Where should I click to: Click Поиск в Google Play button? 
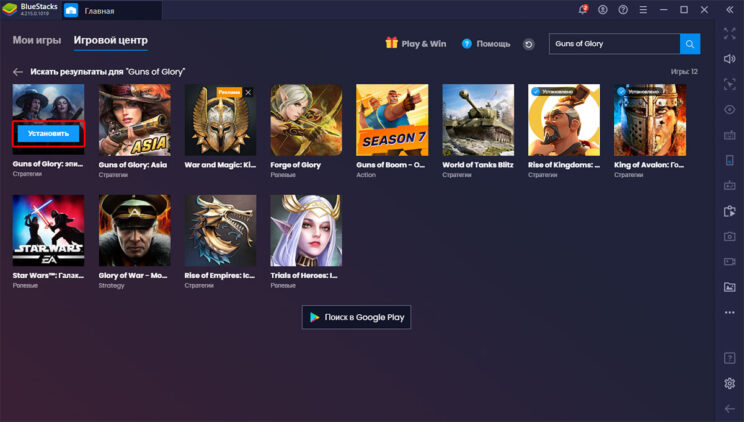pos(356,317)
